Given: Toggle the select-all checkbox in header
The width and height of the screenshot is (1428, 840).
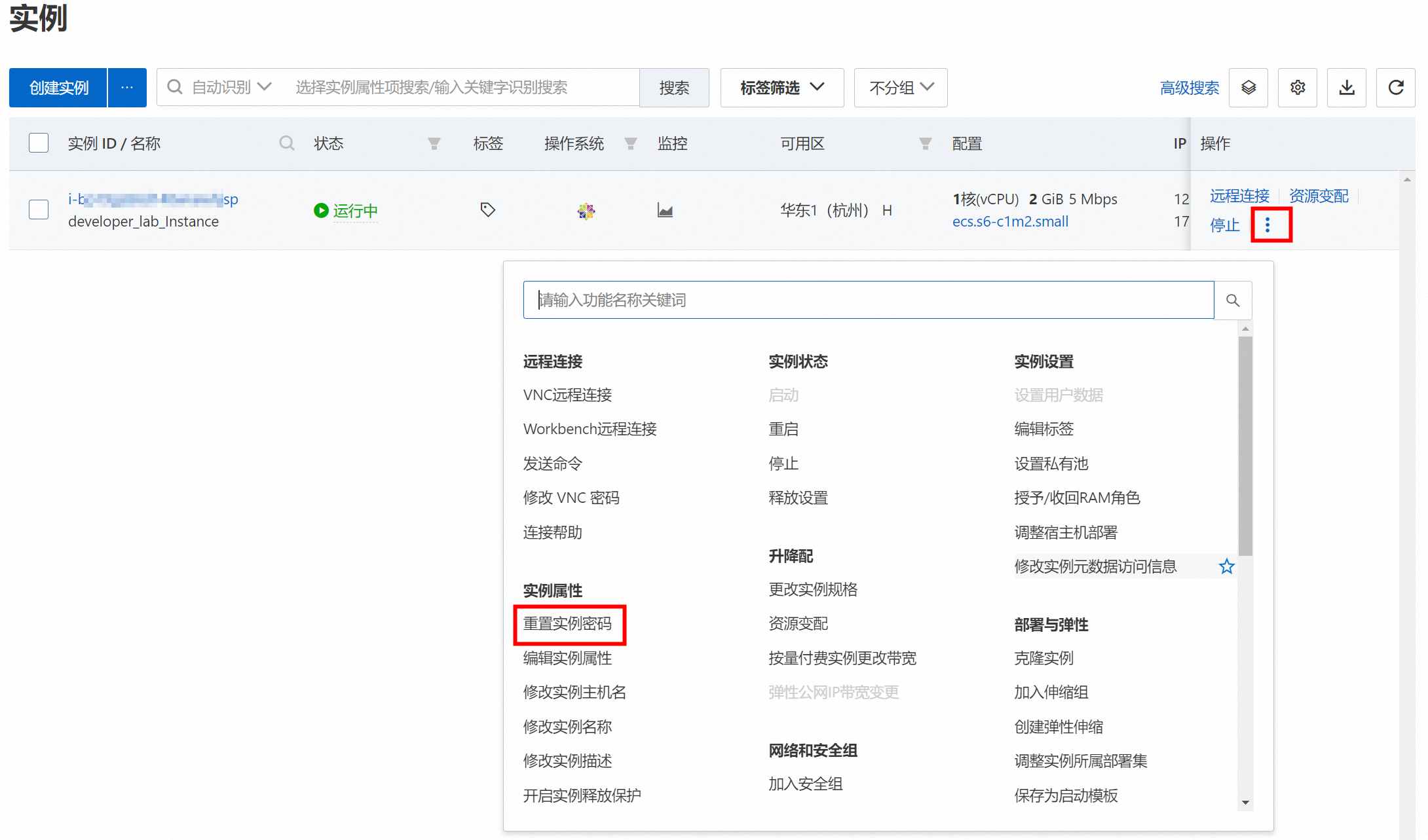Looking at the screenshot, I should 39,143.
